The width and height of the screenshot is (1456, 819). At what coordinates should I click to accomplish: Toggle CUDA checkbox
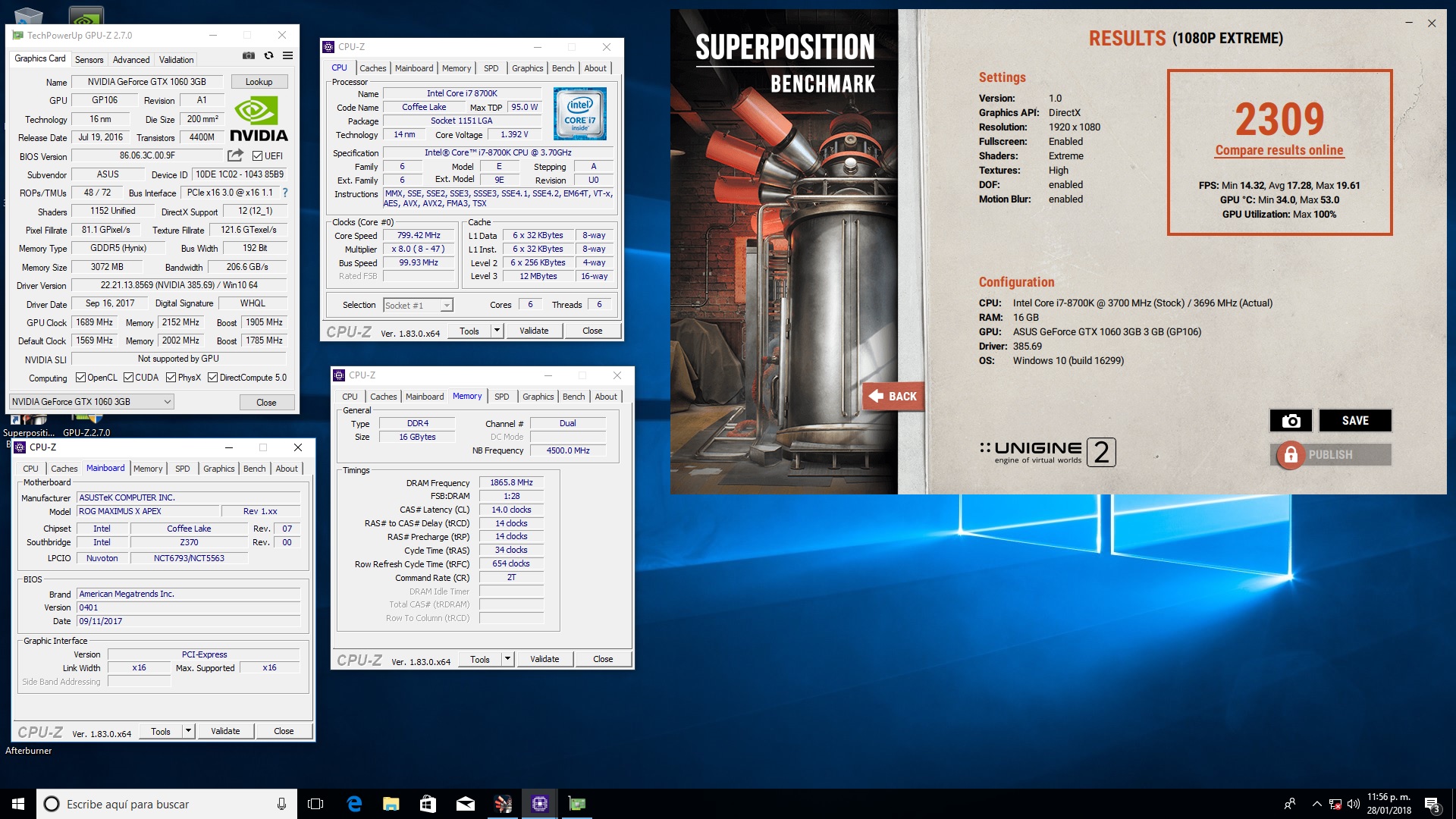tap(128, 378)
